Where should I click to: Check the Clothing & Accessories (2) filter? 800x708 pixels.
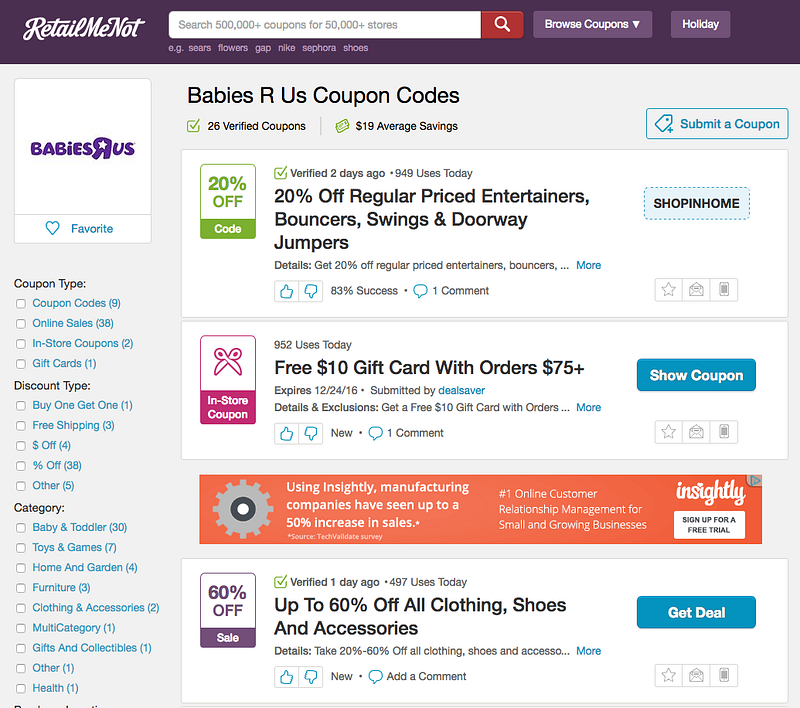coord(21,608)
